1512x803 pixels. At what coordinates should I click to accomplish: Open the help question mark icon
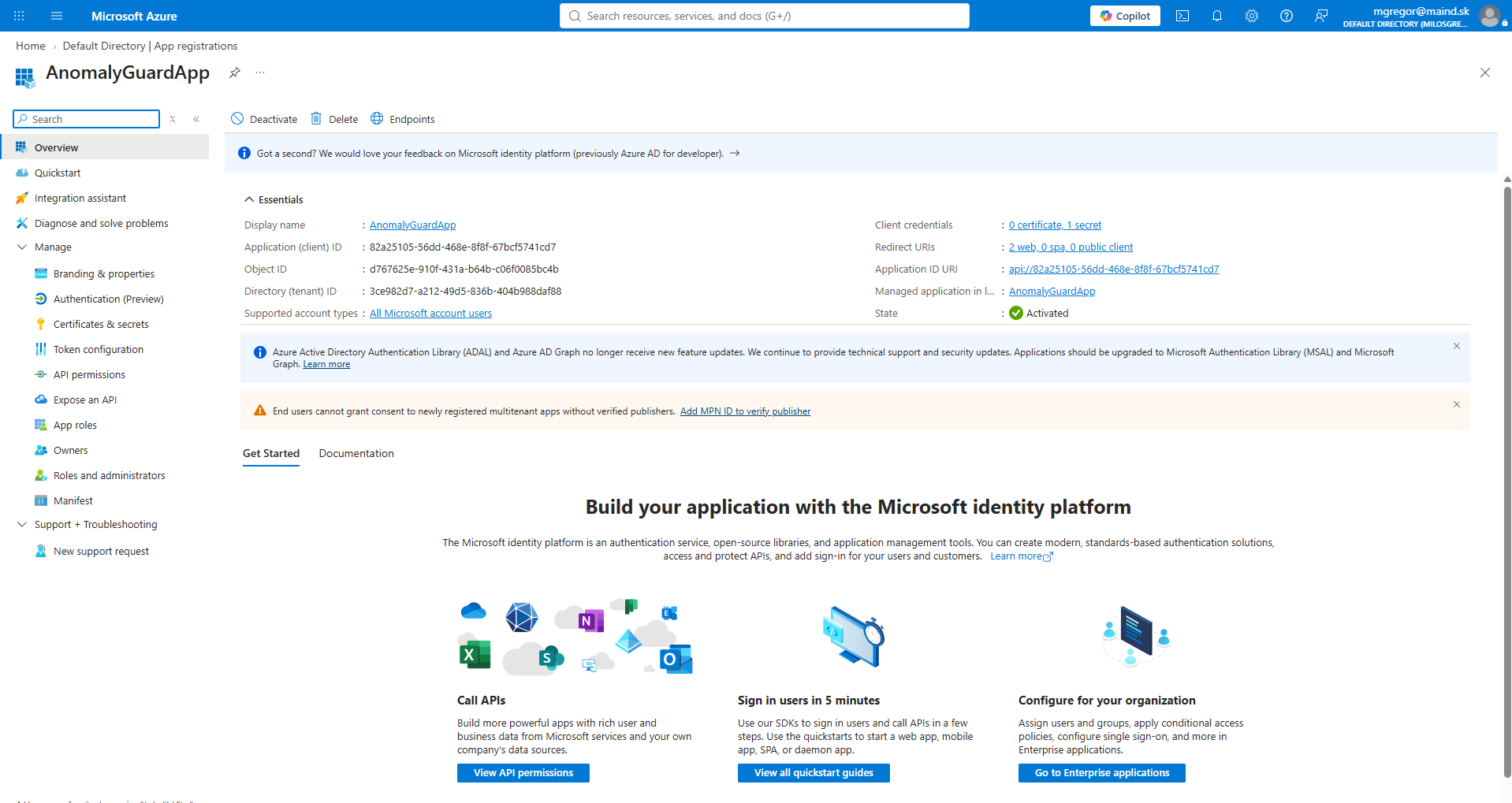pyautogui.click(x=1287, y=16)
